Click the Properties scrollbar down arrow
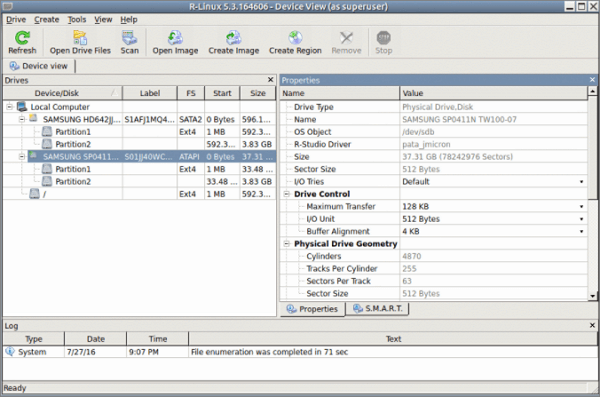This screenshot has height=397, width=600. pyautogui.click(x=592, y=296)
